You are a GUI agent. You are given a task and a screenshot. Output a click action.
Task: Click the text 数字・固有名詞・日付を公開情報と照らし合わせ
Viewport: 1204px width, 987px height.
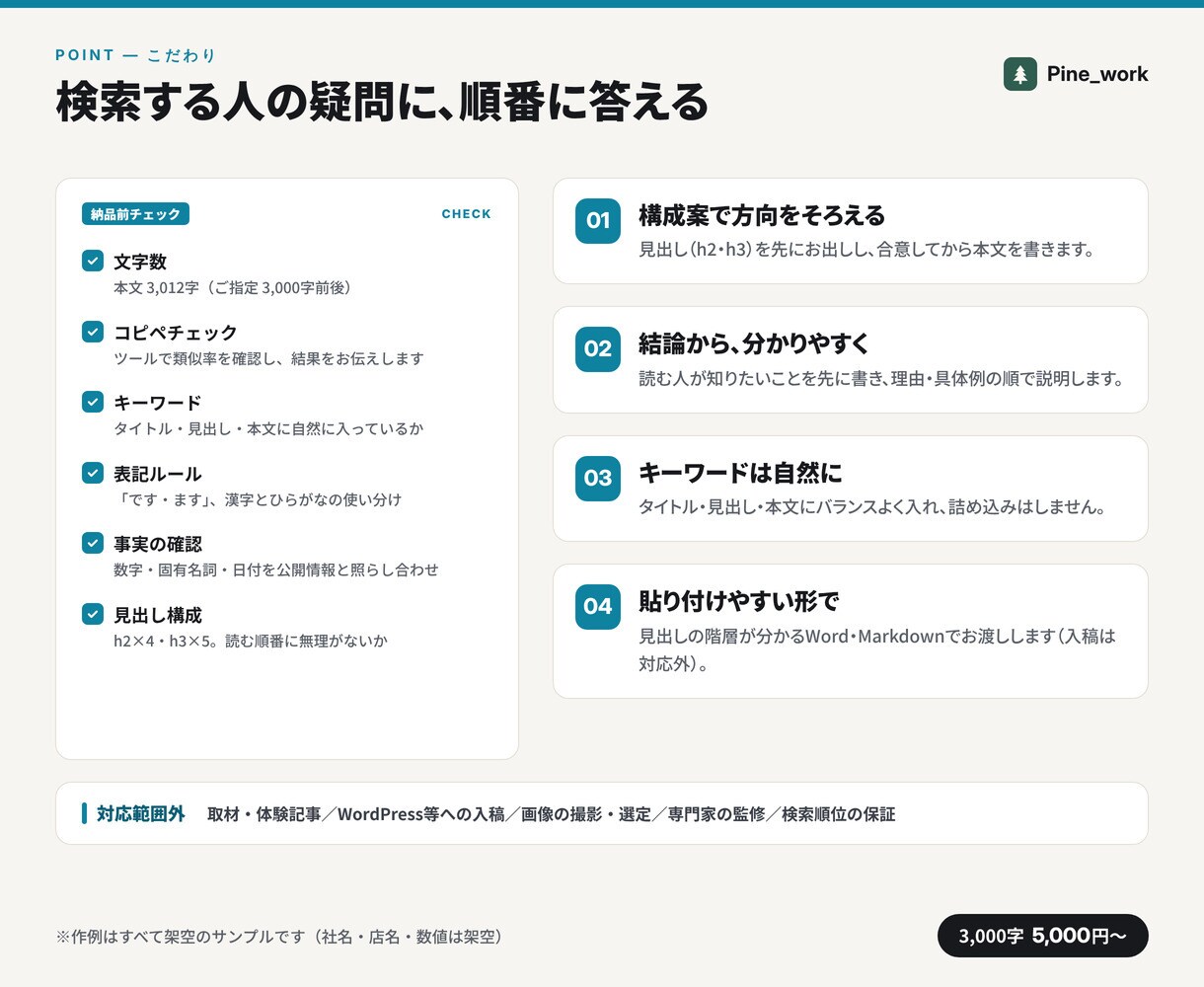[276, 569]
